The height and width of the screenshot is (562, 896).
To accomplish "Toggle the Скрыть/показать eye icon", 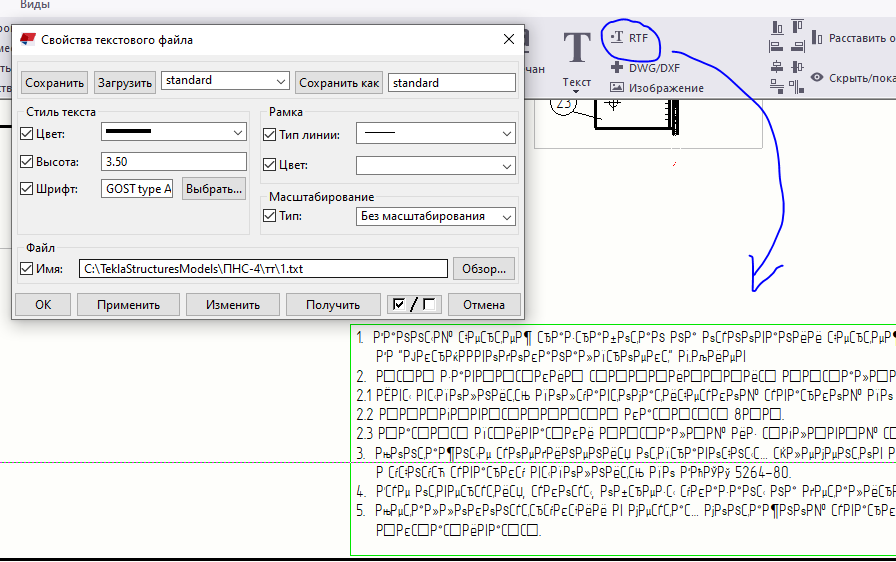I will click(817, 77).
